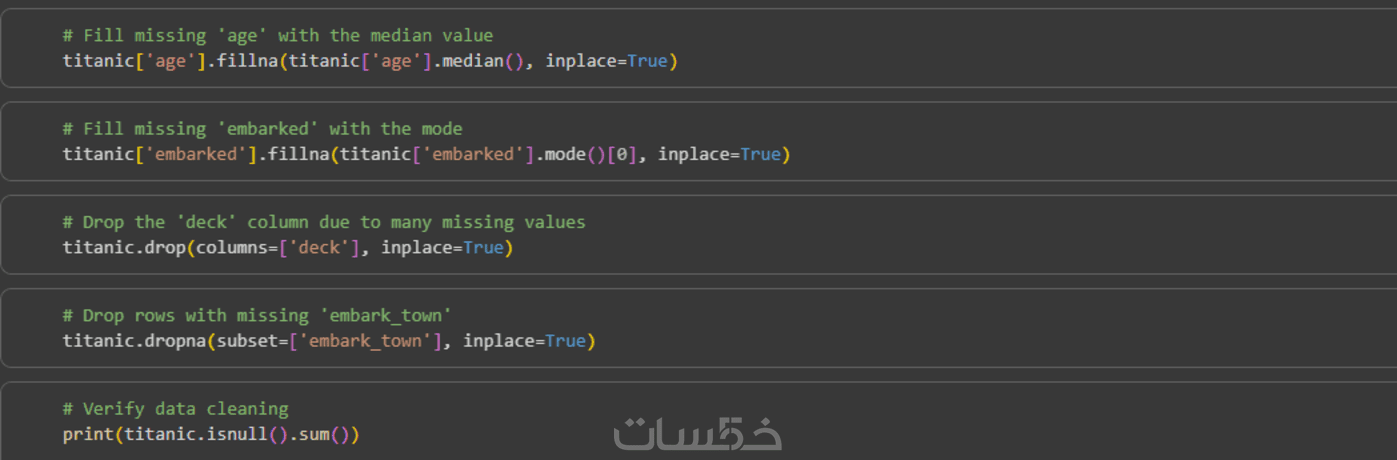Click inplace=True in the dropna line
The width and height of the screenshot is (1397, 460).
pyautogui.click(x=524, y=341)
